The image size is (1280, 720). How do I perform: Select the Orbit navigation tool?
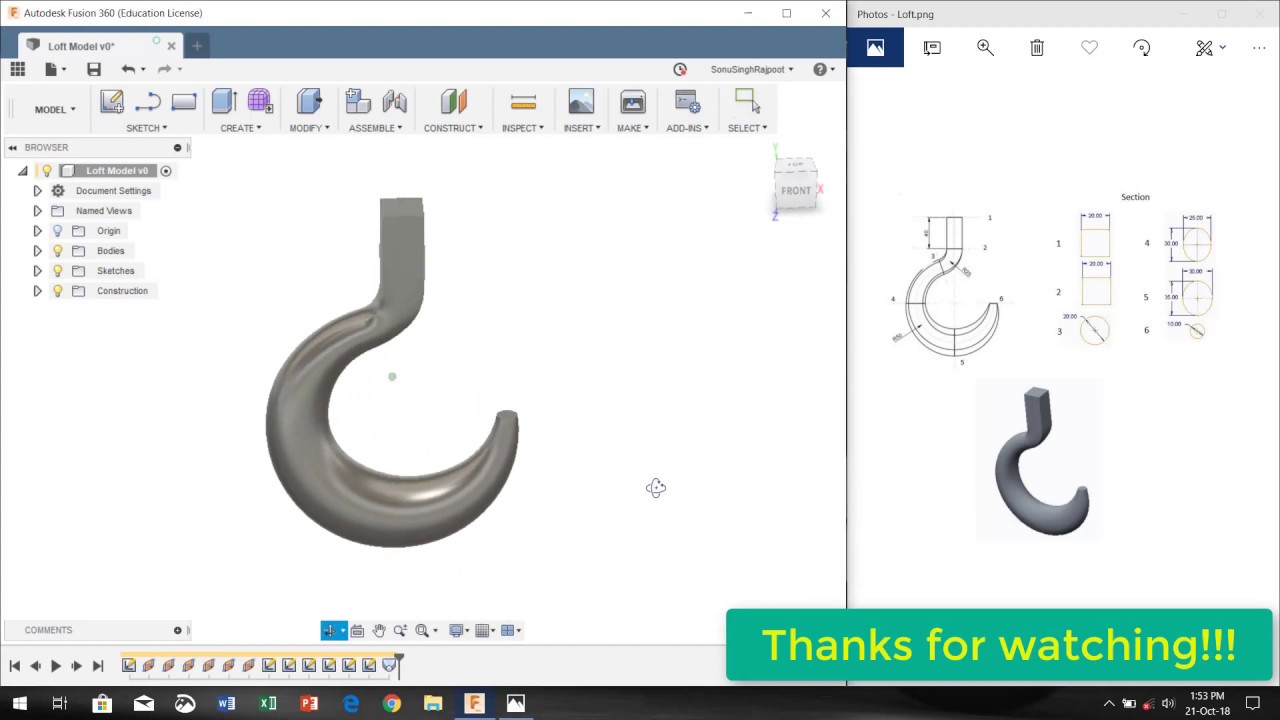point(330,630)
